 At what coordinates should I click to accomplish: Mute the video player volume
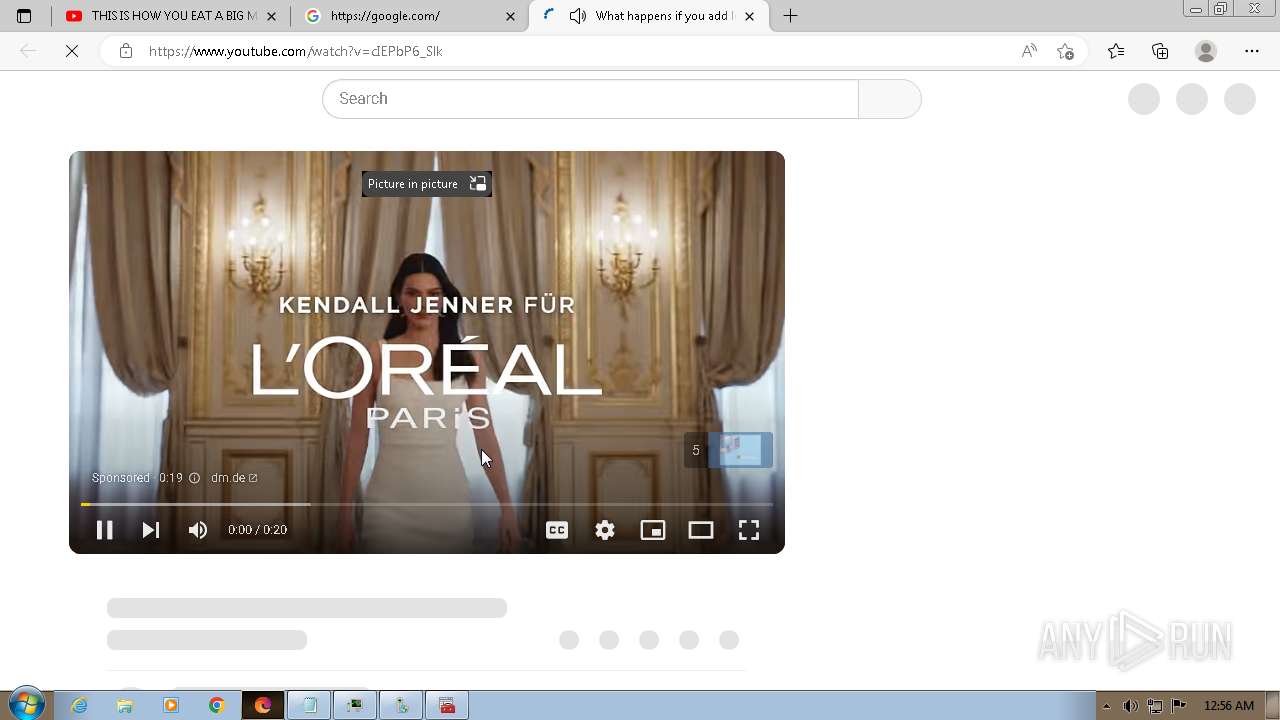(198, 530)
